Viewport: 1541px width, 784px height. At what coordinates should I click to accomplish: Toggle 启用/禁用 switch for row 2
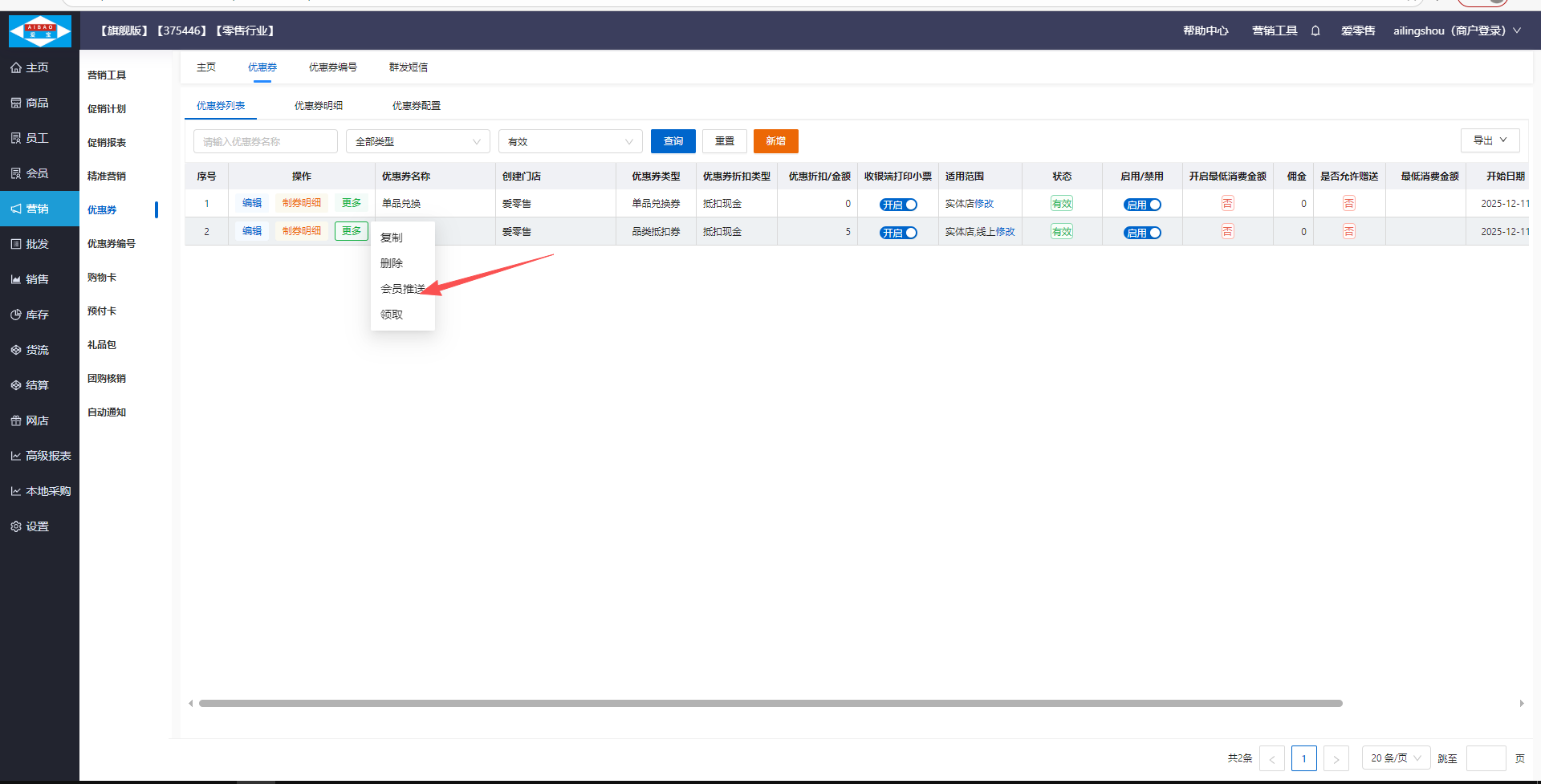point(1142,233)
